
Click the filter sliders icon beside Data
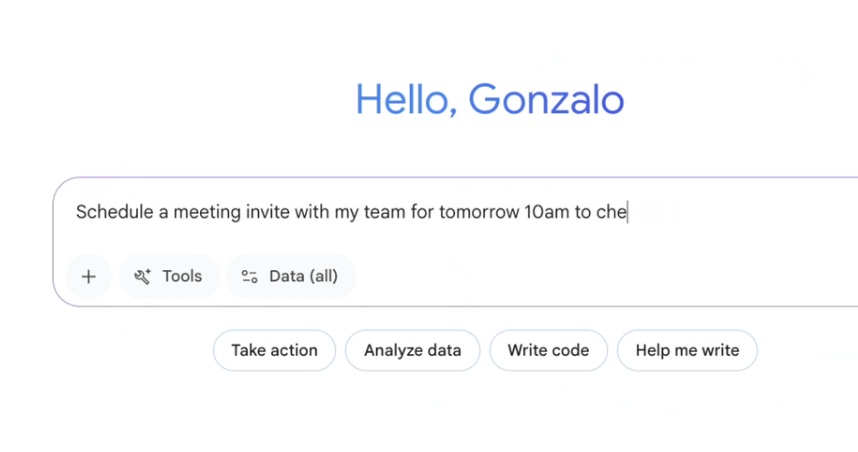(250, 276)
